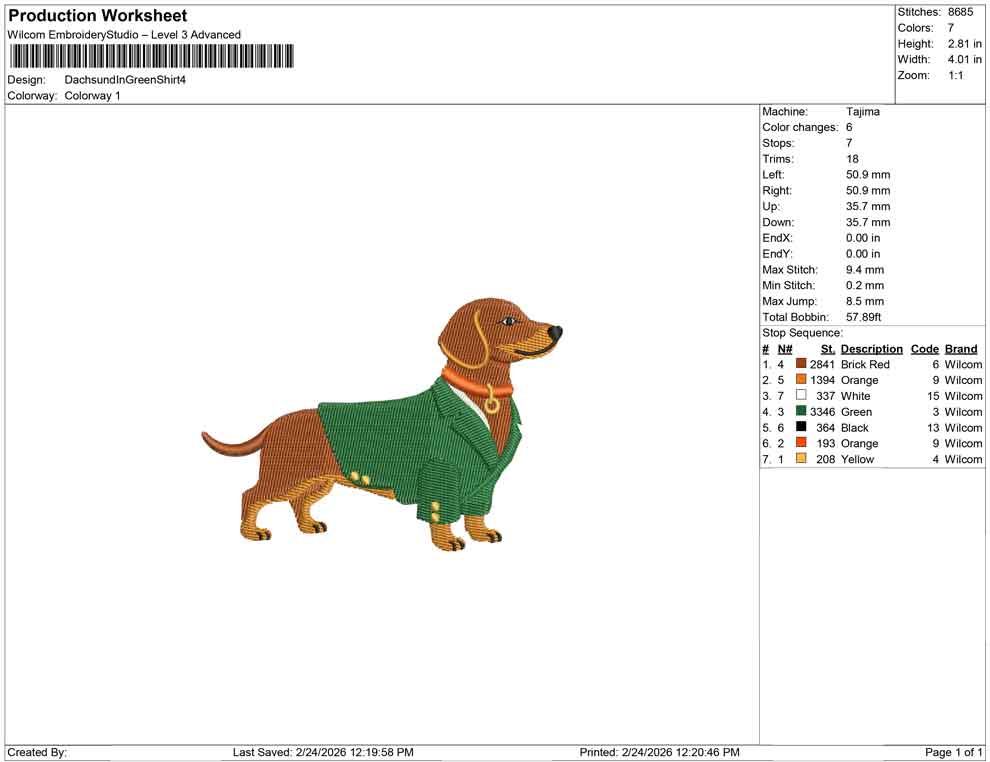This screenshot has width=990, height=762.
Task: Select the Orange swatch for stop 2
Action: pos(799,380)
